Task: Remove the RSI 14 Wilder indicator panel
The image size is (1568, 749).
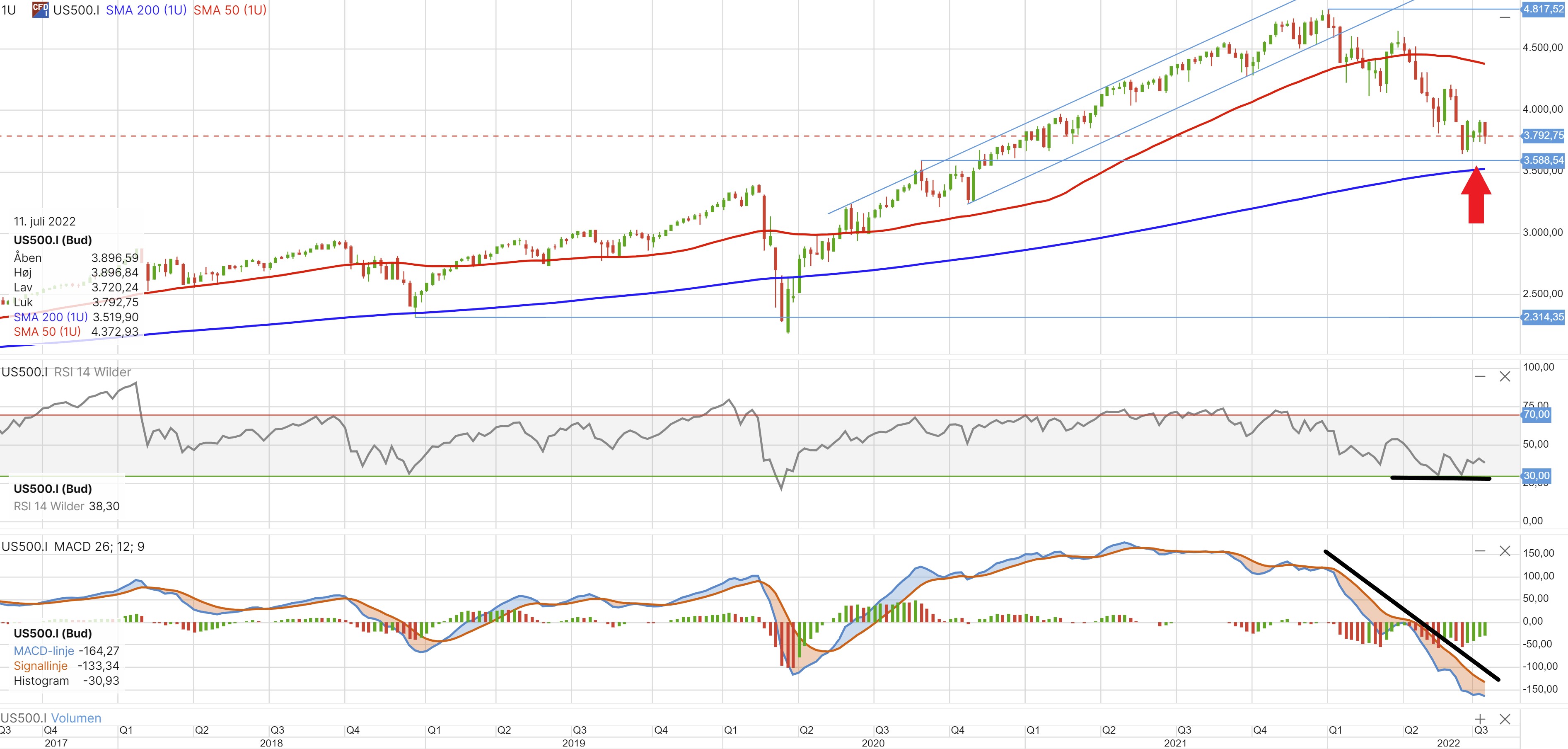Action: 1505,377
